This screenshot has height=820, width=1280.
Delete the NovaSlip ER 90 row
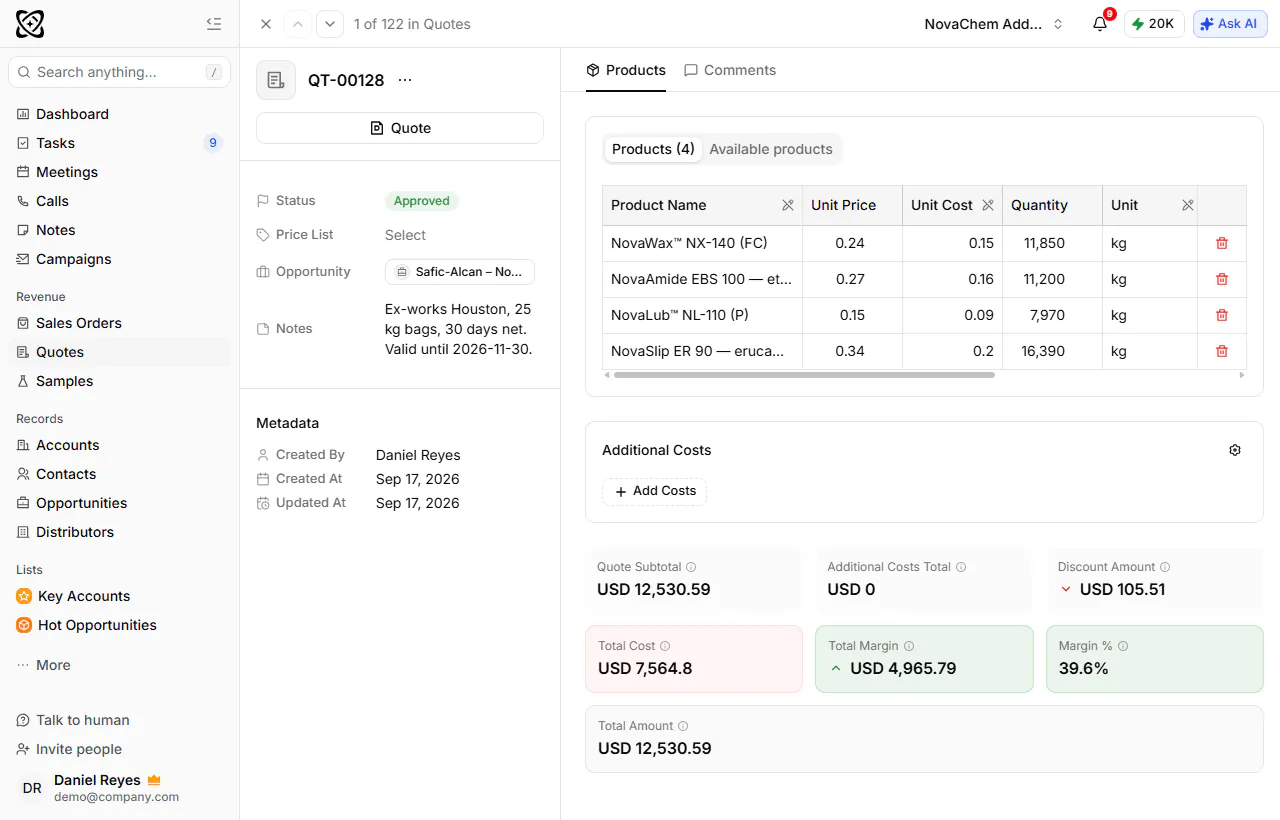coord(1222,351)
